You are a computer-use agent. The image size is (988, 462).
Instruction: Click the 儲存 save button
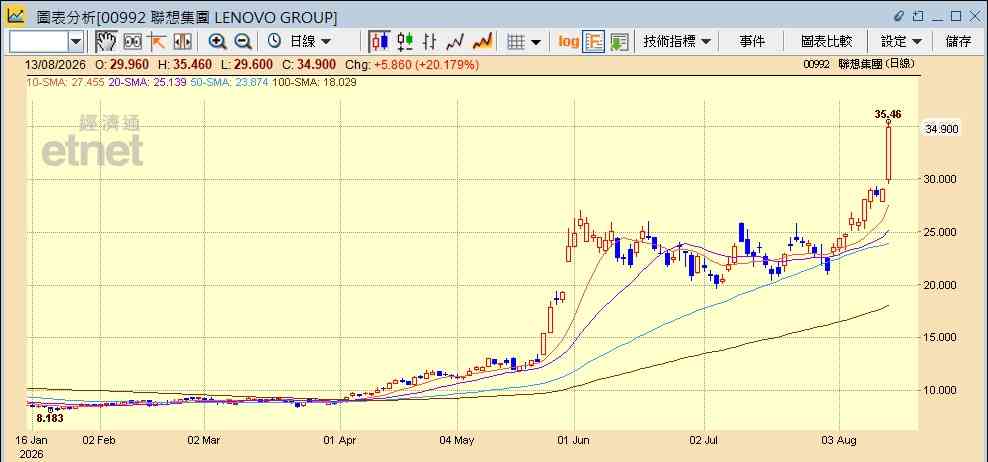[x=958, y=42]
